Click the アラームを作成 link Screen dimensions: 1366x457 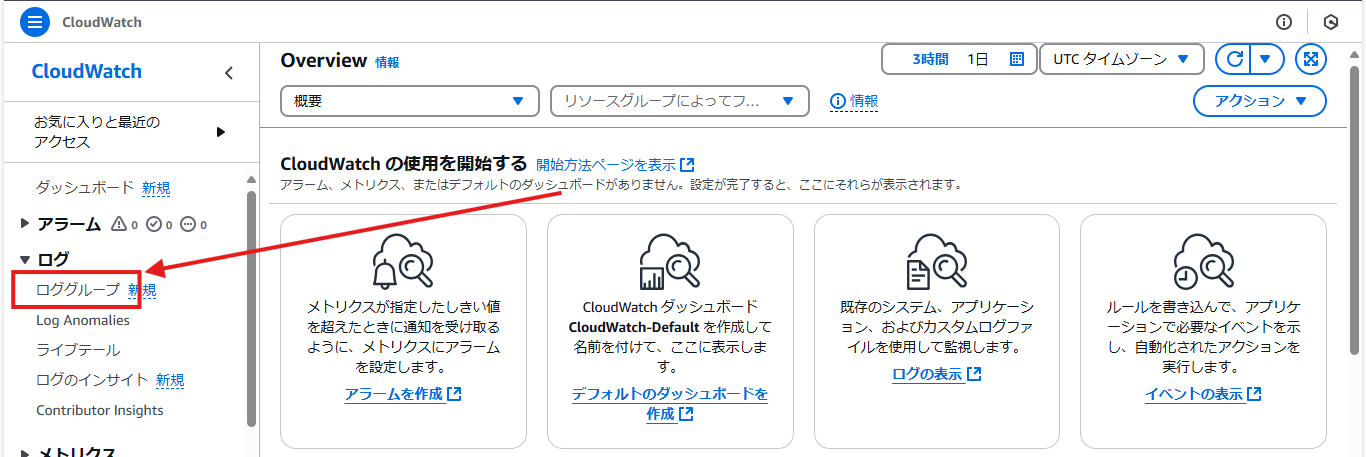[403, 394]
